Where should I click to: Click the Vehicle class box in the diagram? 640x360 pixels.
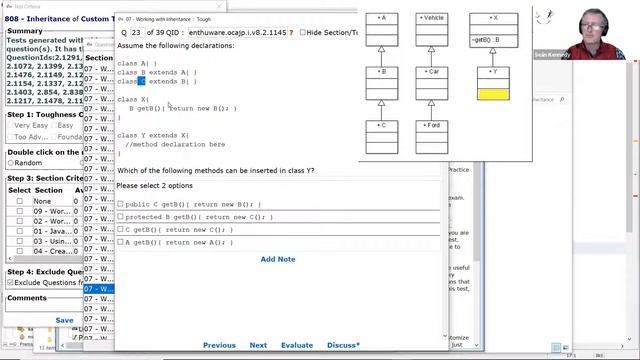pos(431,29)
